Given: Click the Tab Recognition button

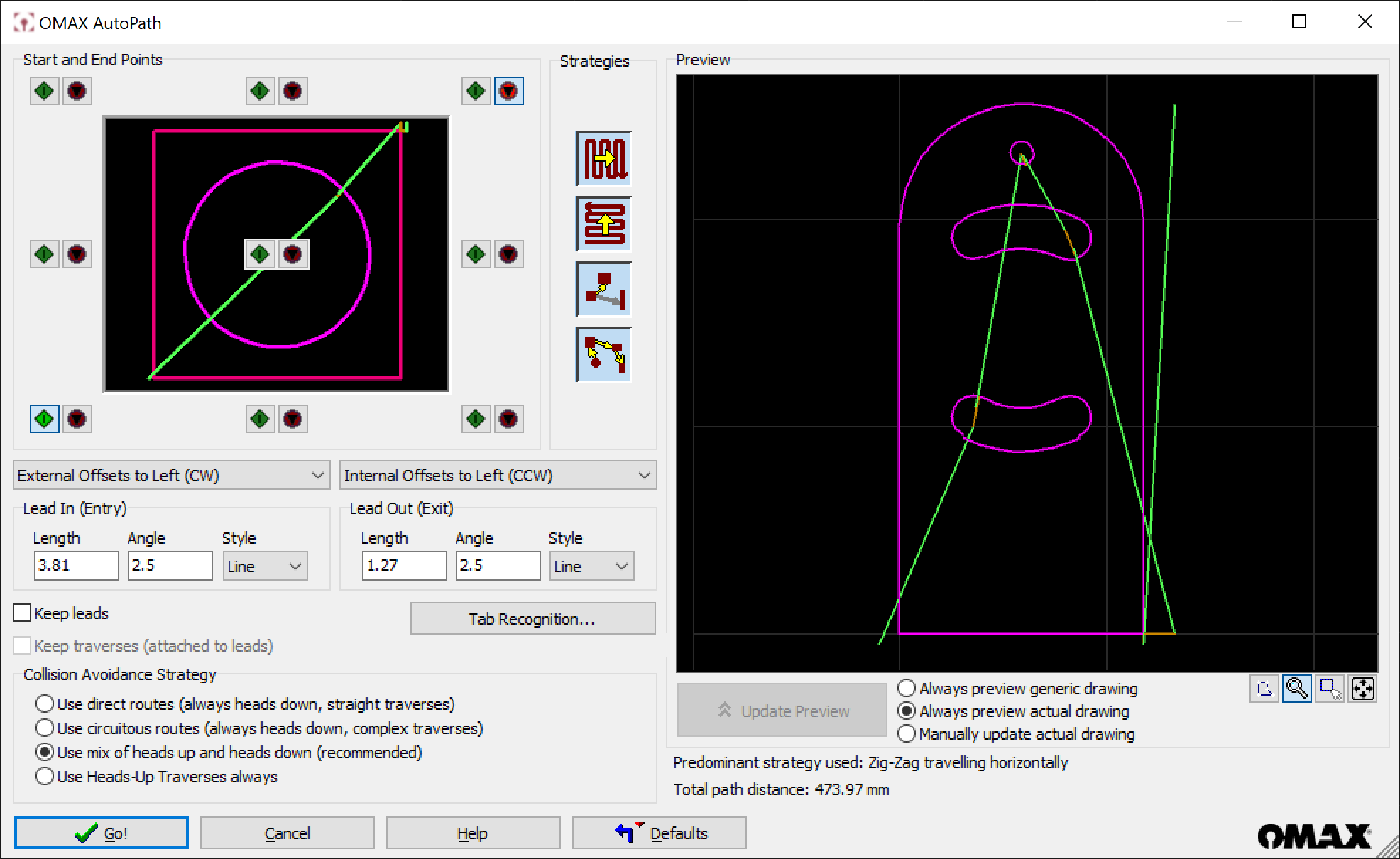Looking at the screenshot, I should 532,619.
